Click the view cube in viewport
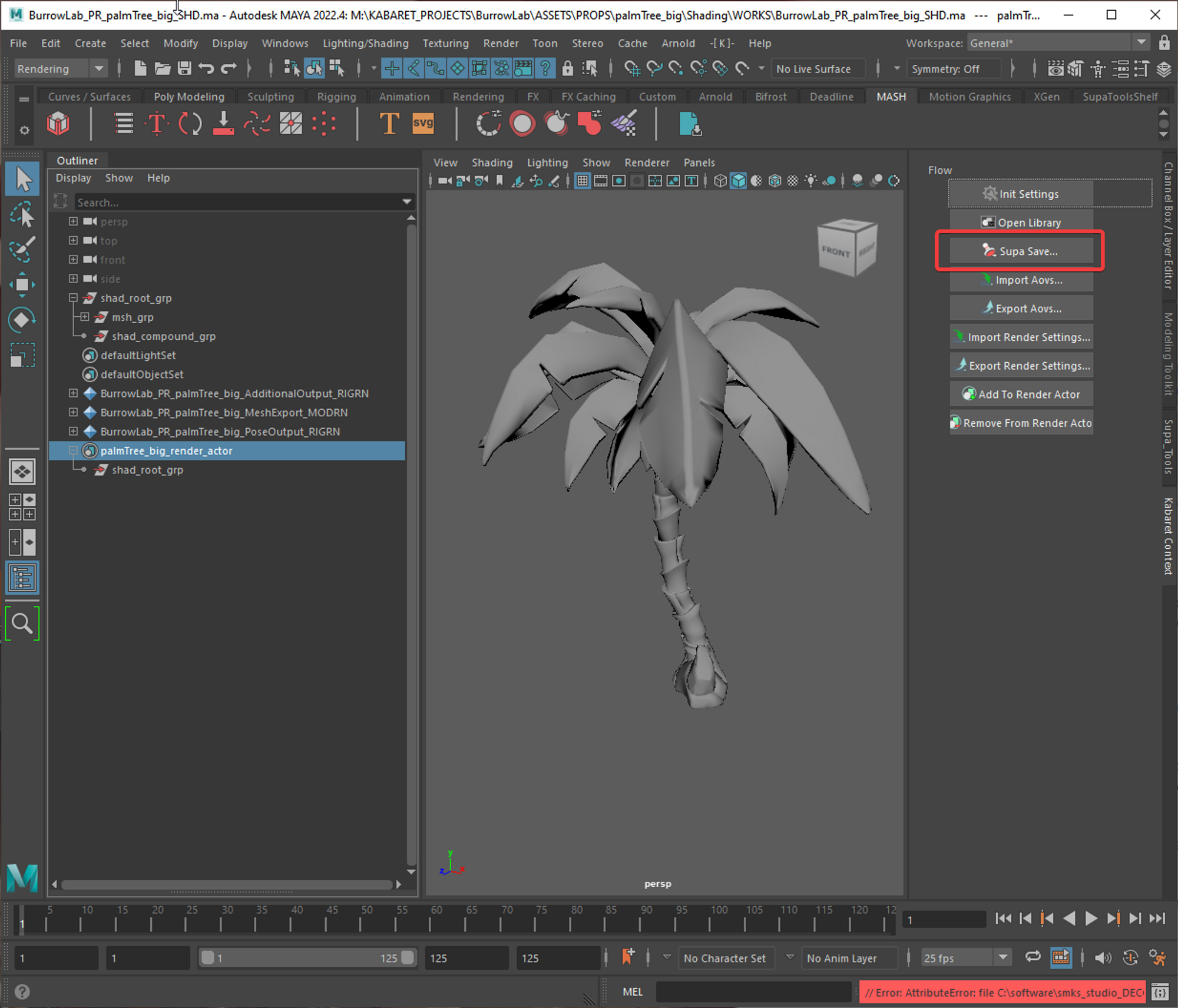This screenshot has width=1178, height=1008. [x=848, y=247]
